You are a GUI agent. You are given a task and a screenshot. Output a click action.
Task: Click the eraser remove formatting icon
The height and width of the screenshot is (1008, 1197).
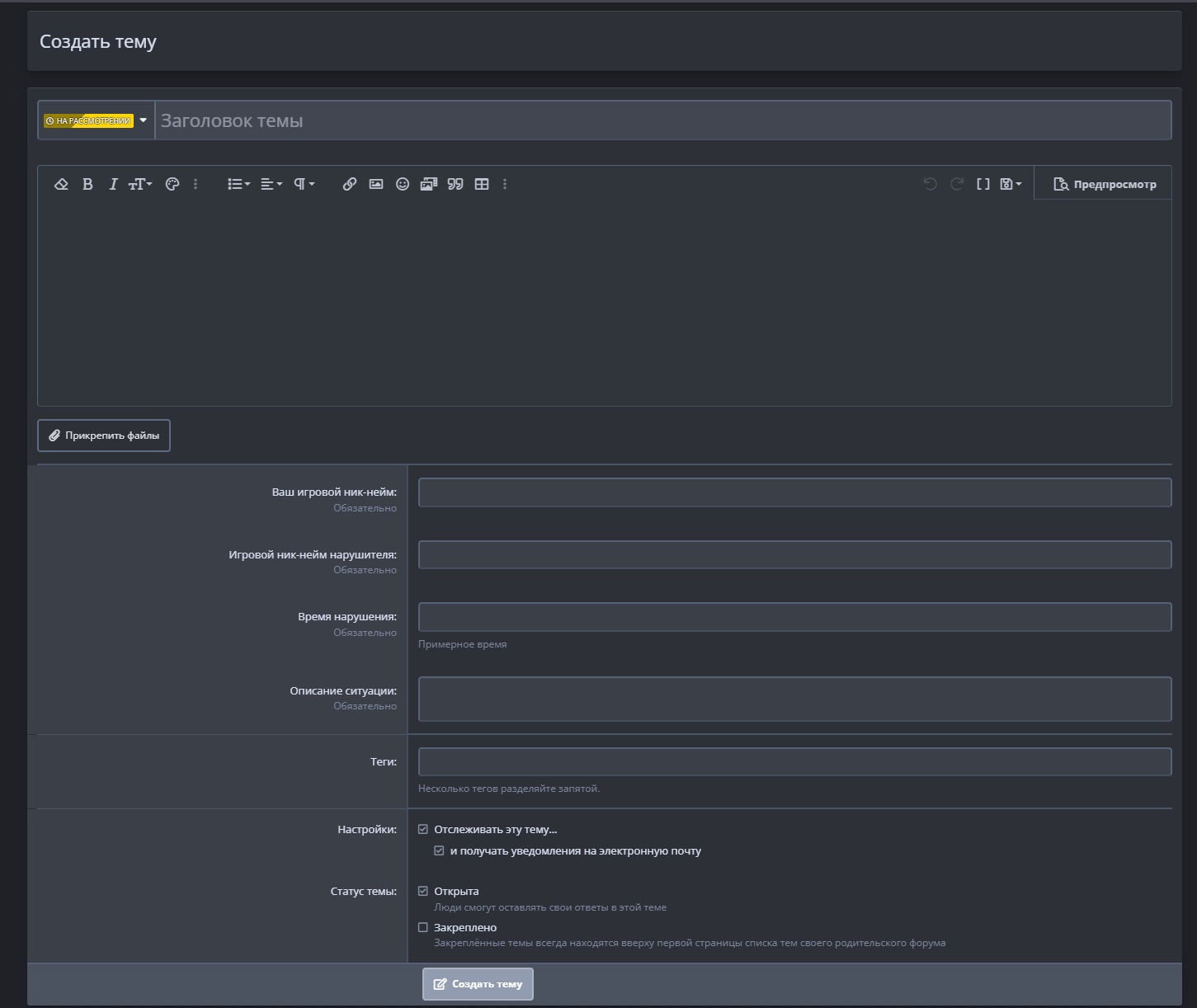click(61, 184)
